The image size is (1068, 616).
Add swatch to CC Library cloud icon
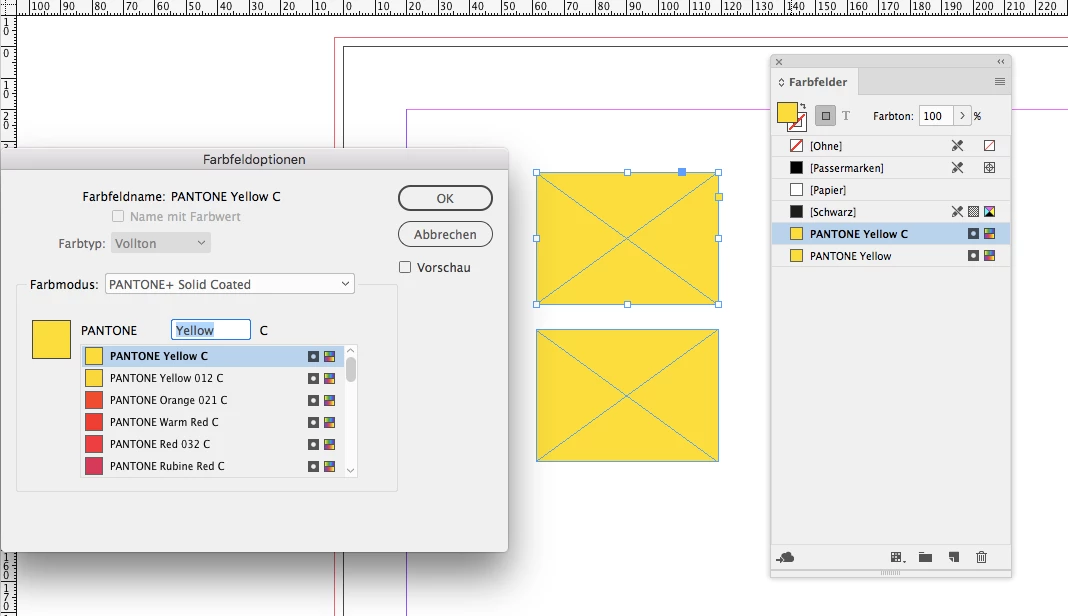pyautogui.click(x=785, y=557)
